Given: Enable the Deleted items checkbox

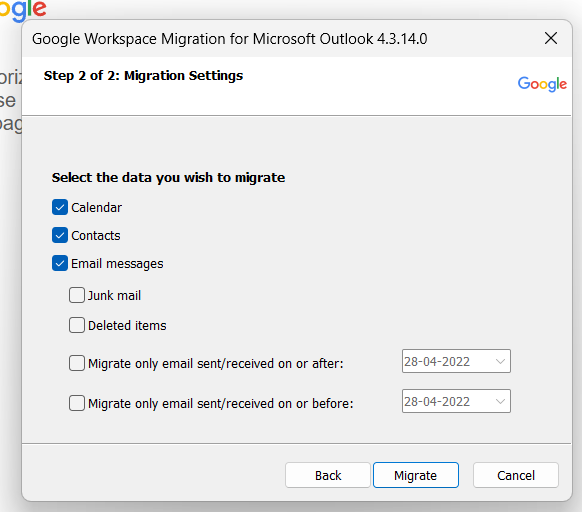Looking at the screenshot, I should tap(77, 325).
